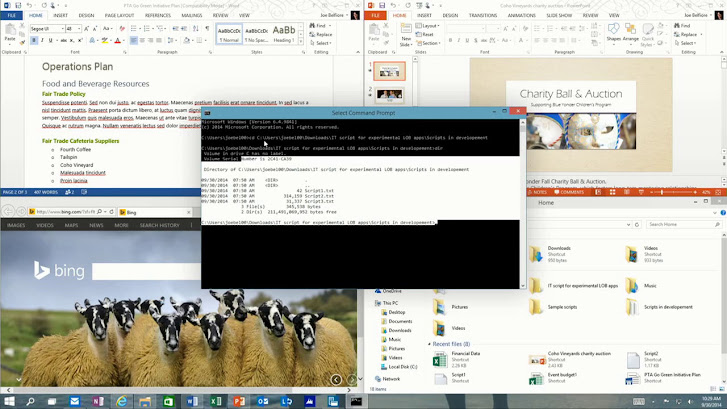Click the Word Save icon in title bar

(18, 5)
